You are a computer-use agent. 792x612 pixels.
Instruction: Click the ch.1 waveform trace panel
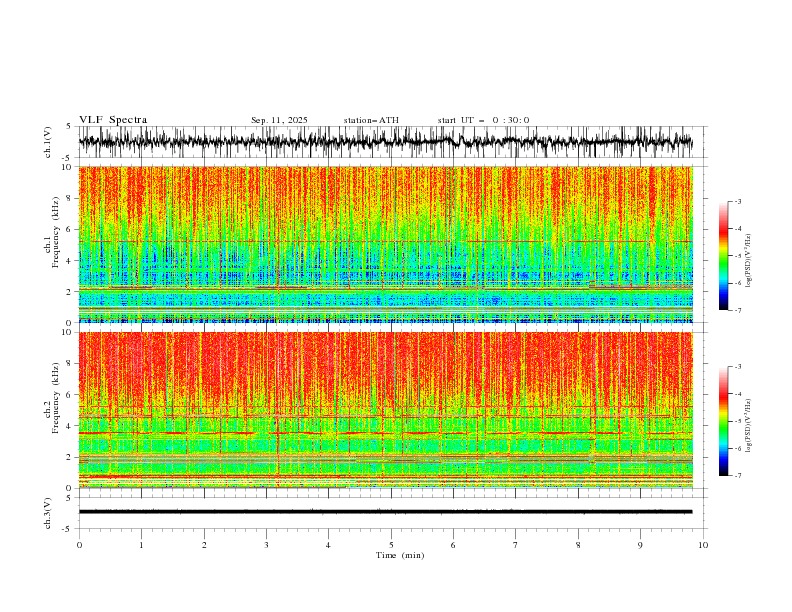pos(392,142)
